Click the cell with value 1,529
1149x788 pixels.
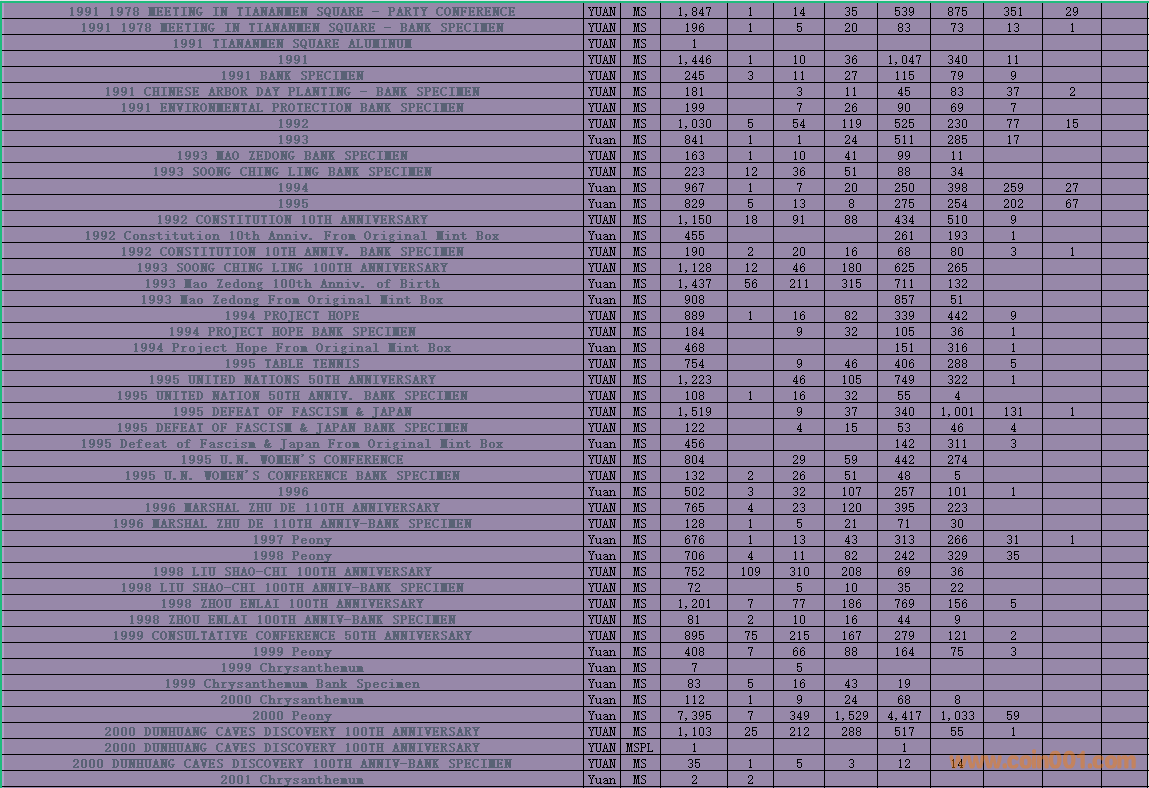tap(850, 716)
